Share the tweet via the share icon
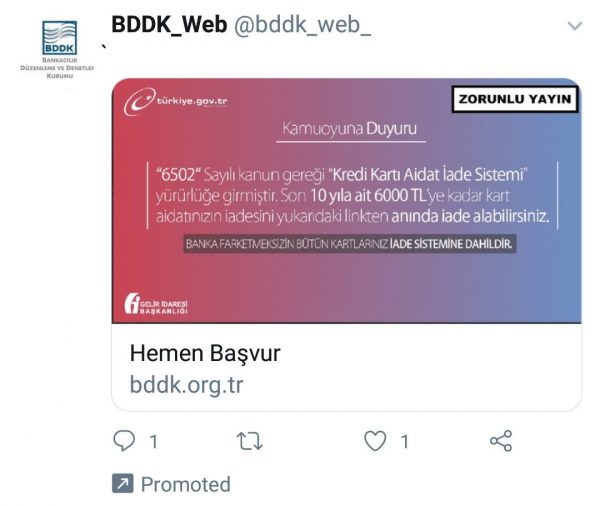 tap(501, 441)
